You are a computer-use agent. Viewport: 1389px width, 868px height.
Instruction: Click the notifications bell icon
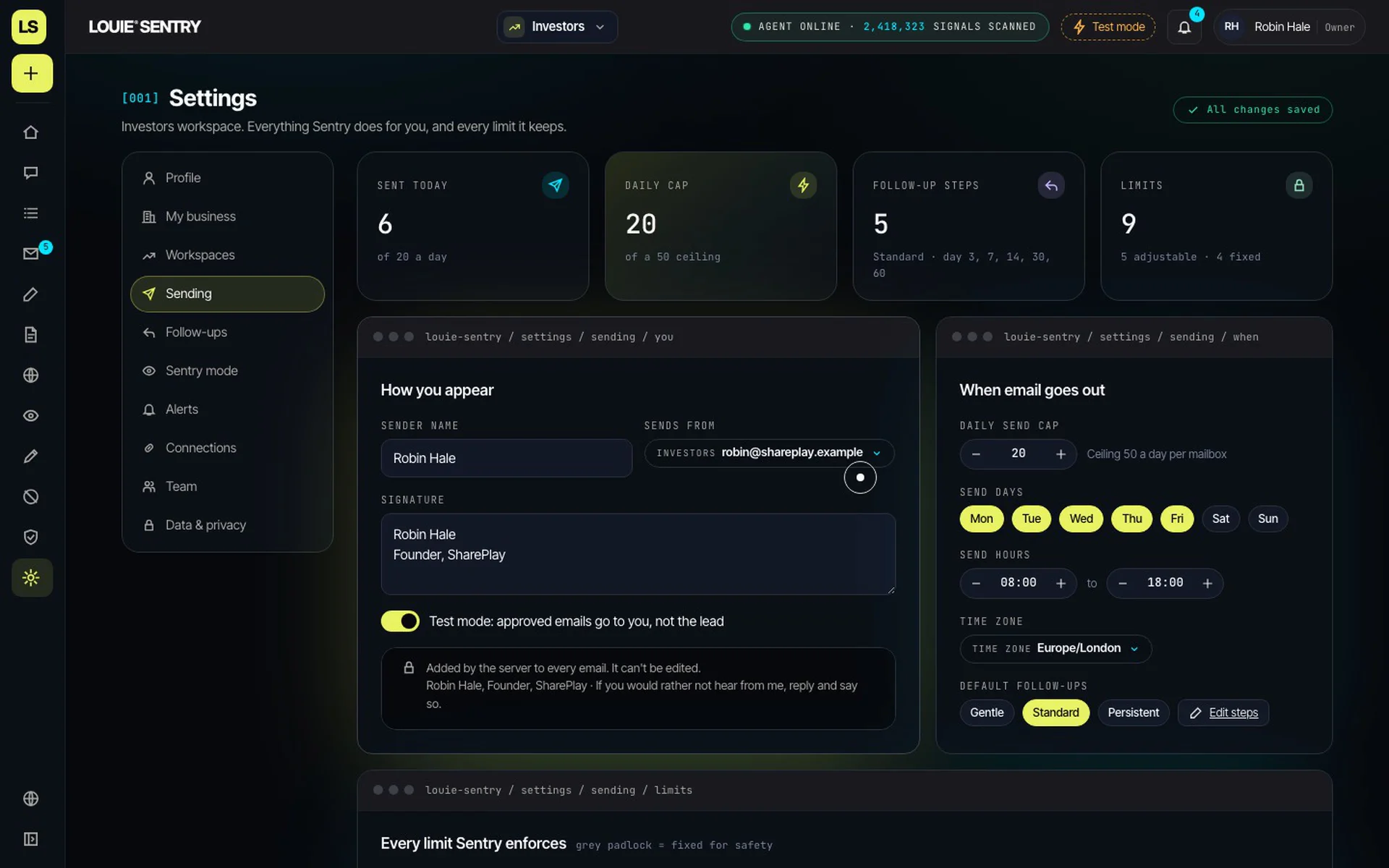tap(1184, 27)
